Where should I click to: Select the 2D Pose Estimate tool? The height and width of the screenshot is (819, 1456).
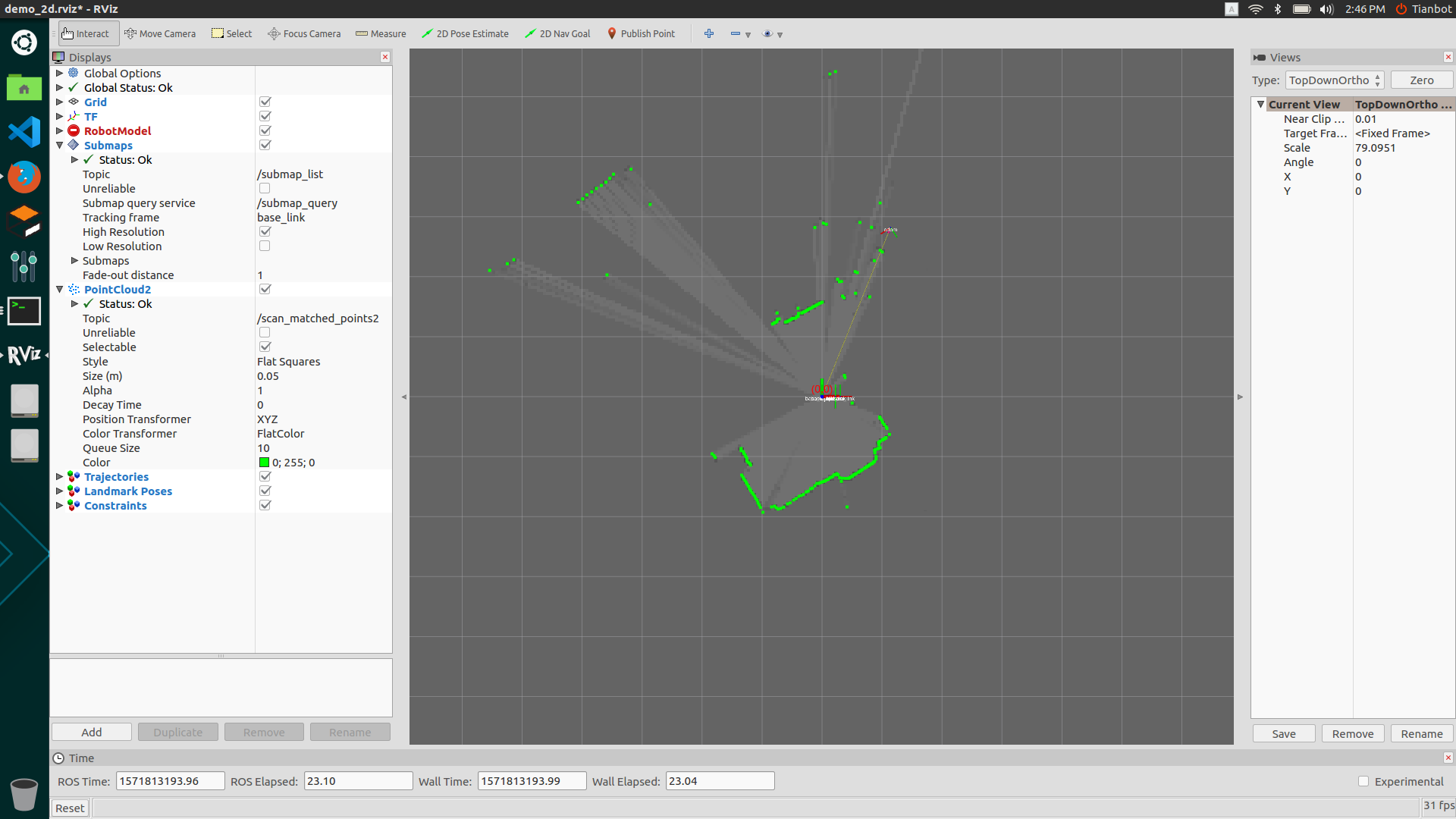(x=465, y=33)
